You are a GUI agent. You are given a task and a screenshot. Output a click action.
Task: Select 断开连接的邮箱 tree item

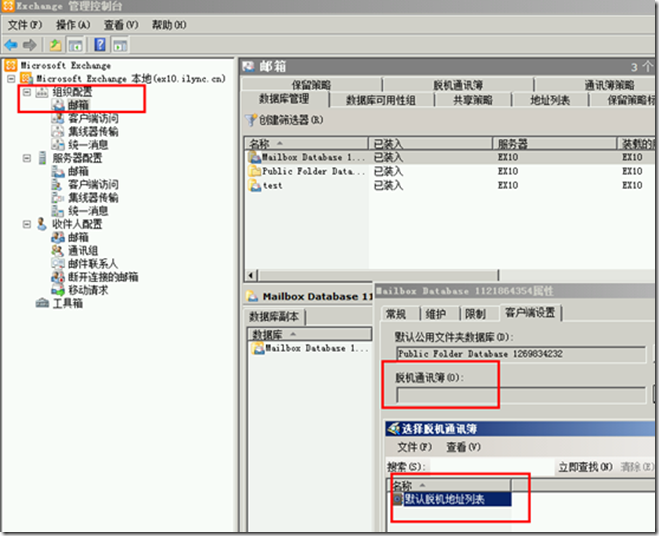pos(103,277)
